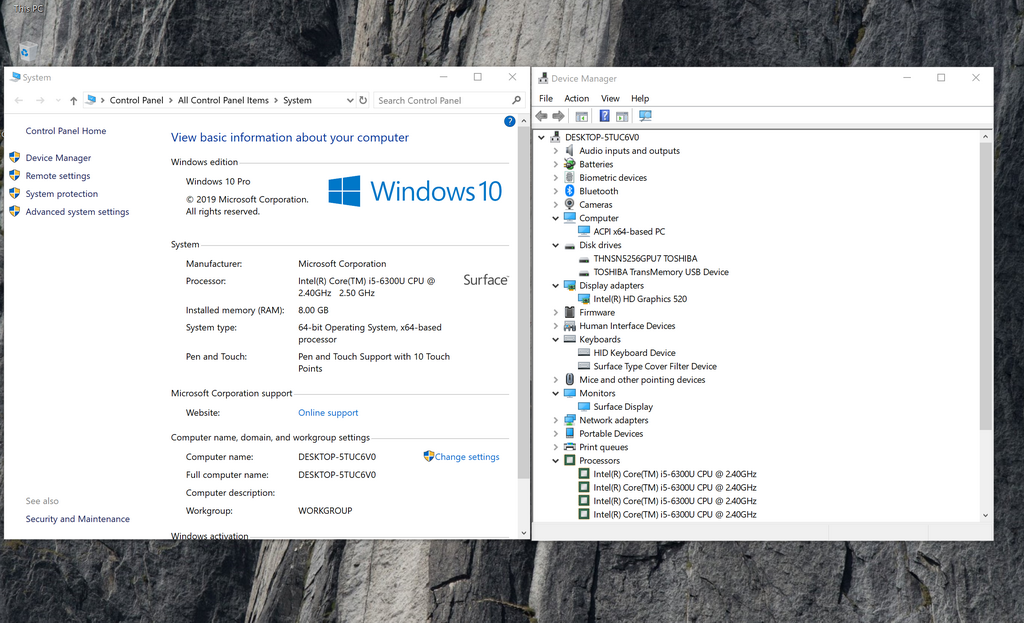
Task: Click the blue Help question mark toolbar icon
Action: (605, 116)
